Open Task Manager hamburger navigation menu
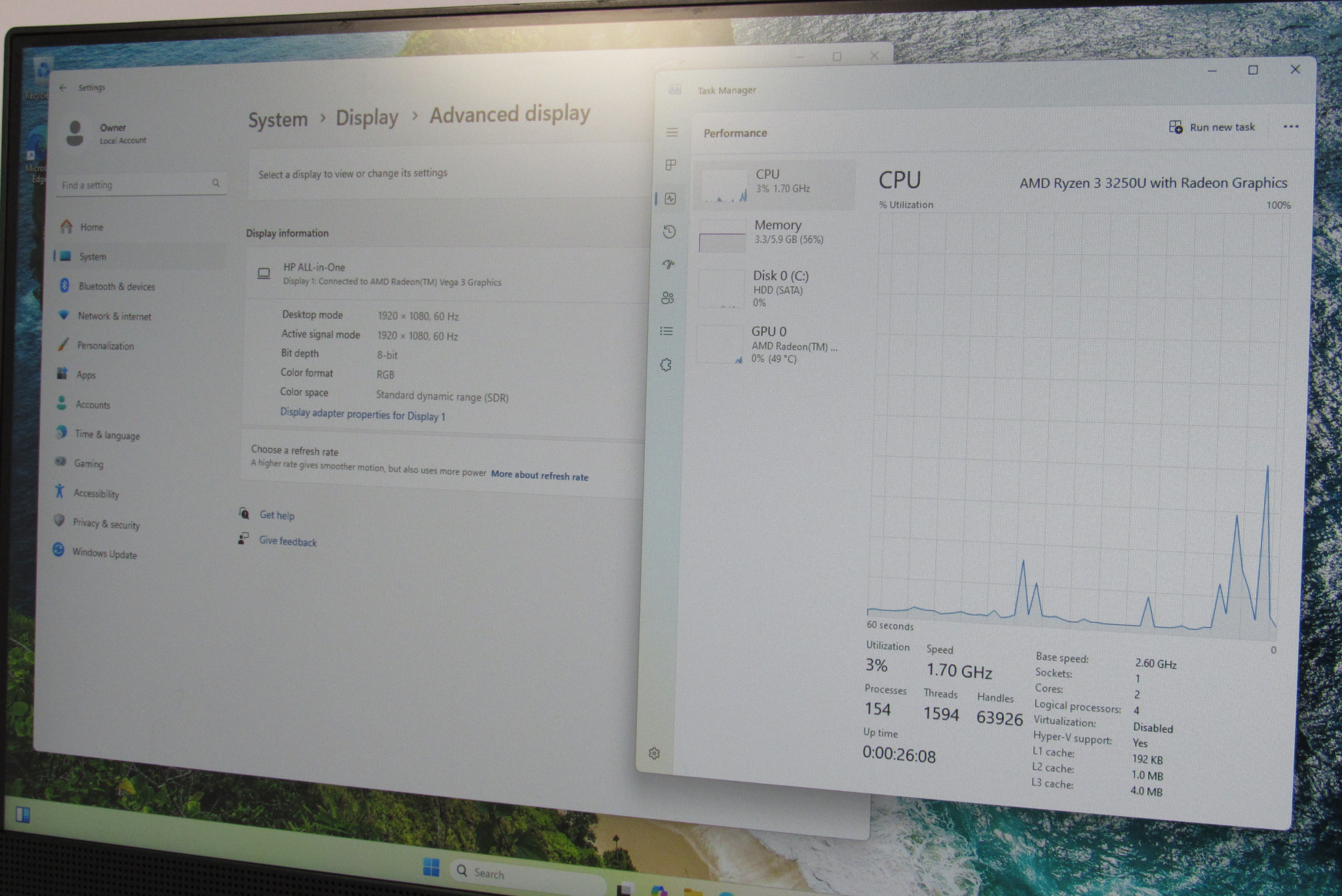 pyautogui.click(x=672, y=132)
